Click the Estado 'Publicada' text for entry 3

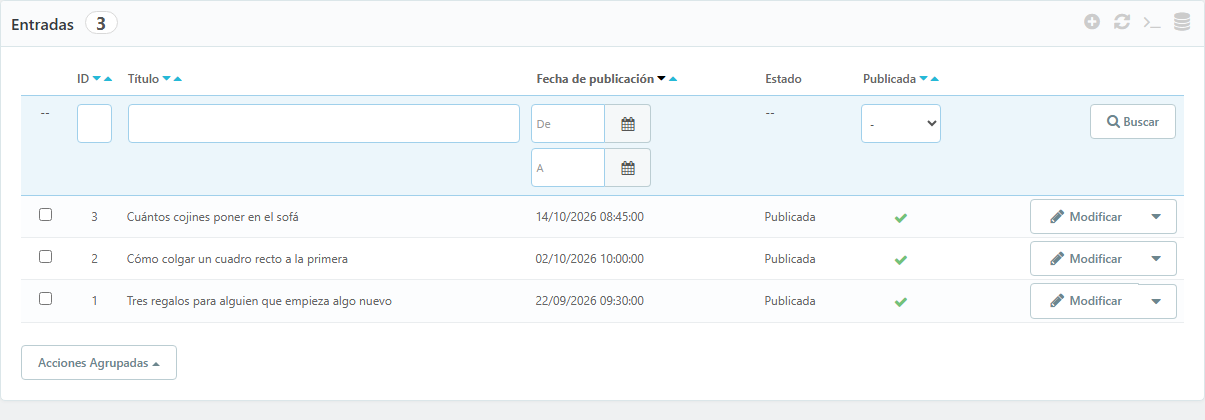[790, 217]
